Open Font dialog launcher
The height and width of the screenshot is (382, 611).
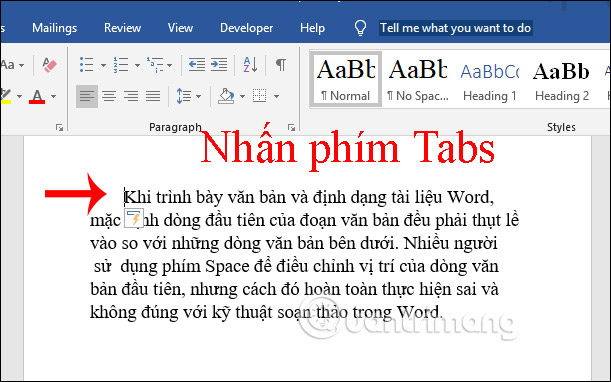(x=59, y=127)
